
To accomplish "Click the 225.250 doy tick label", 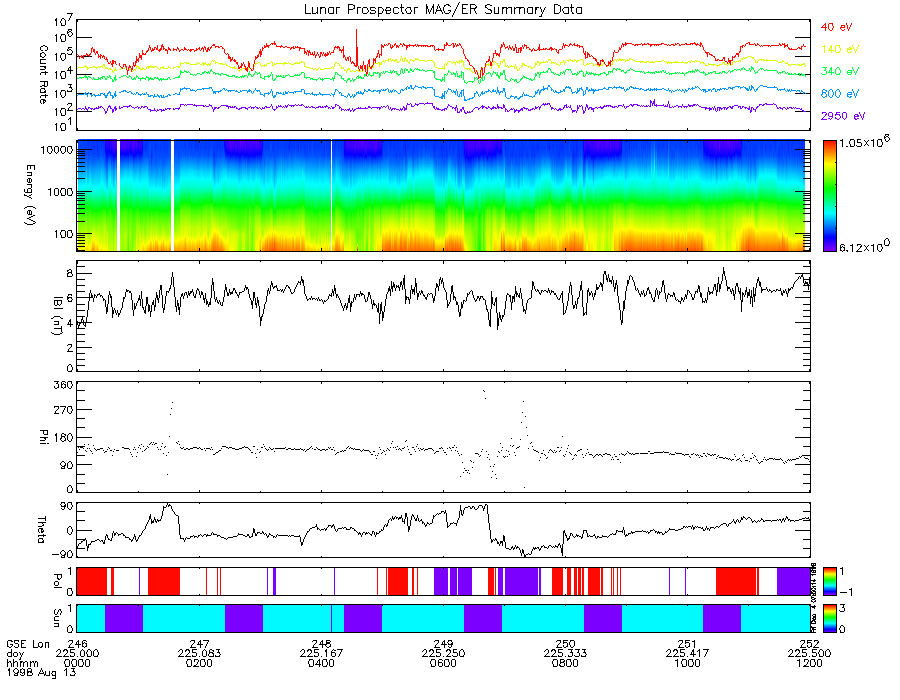I will 443,654.
